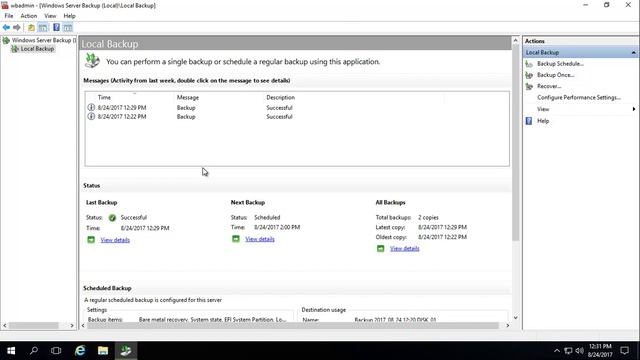
Task: Toggle the console tree pane toolbar icon
Action: (43, 27)
